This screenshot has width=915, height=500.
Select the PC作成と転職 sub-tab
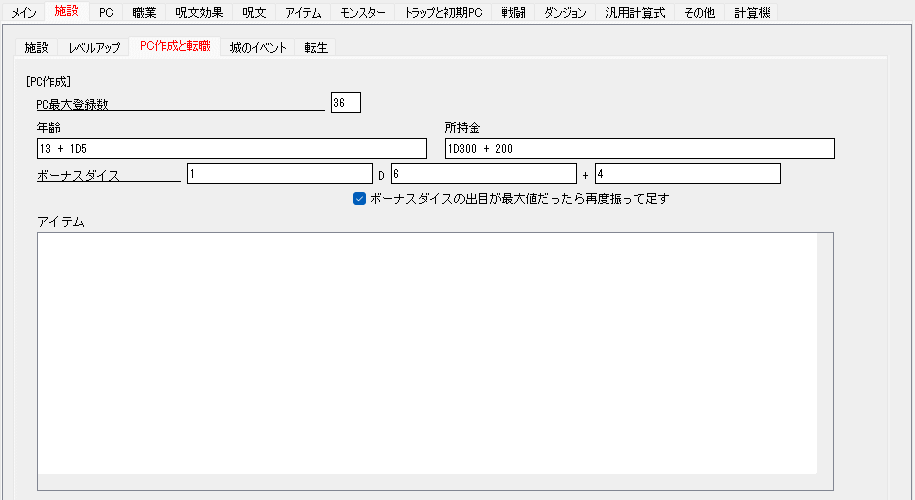(x=175, y=46)
